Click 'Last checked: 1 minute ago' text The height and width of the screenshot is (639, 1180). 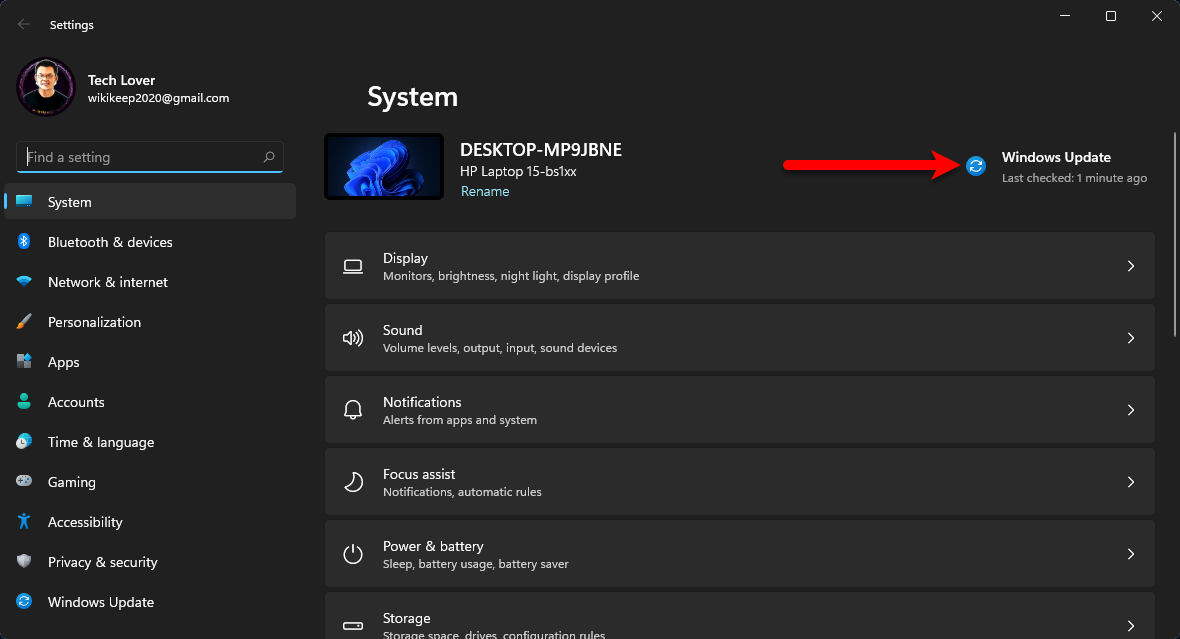(1075, 178)
